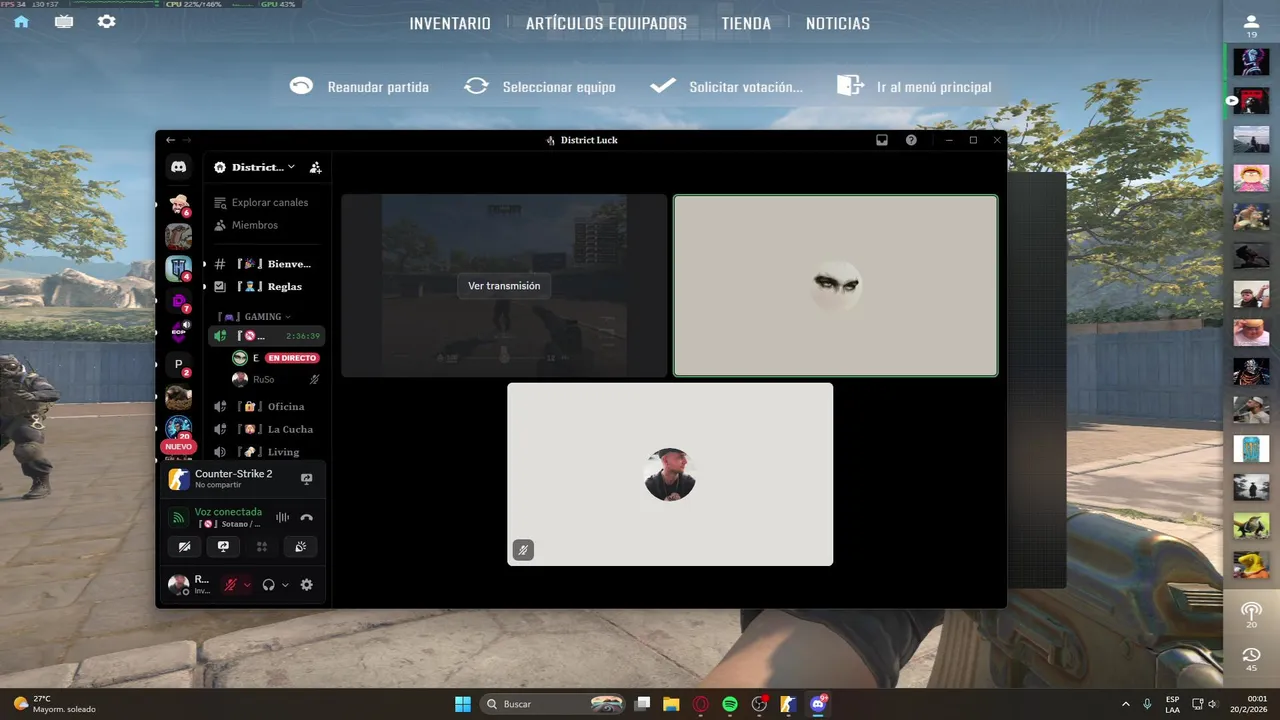This screenshot has height=720, width=1280.
Task: Switch to Counter-Strike 2 taskbar icon
Action: (788, 704)
